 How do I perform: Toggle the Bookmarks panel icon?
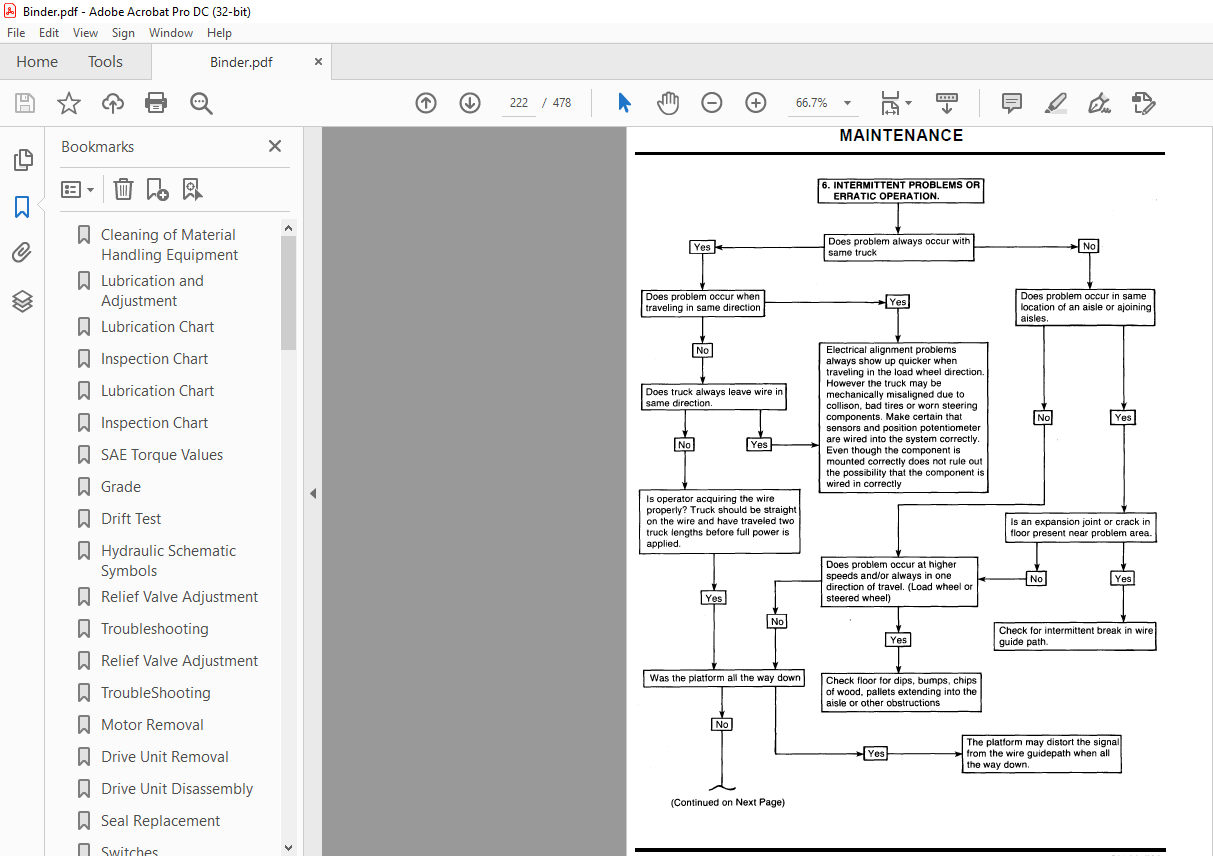22,207
